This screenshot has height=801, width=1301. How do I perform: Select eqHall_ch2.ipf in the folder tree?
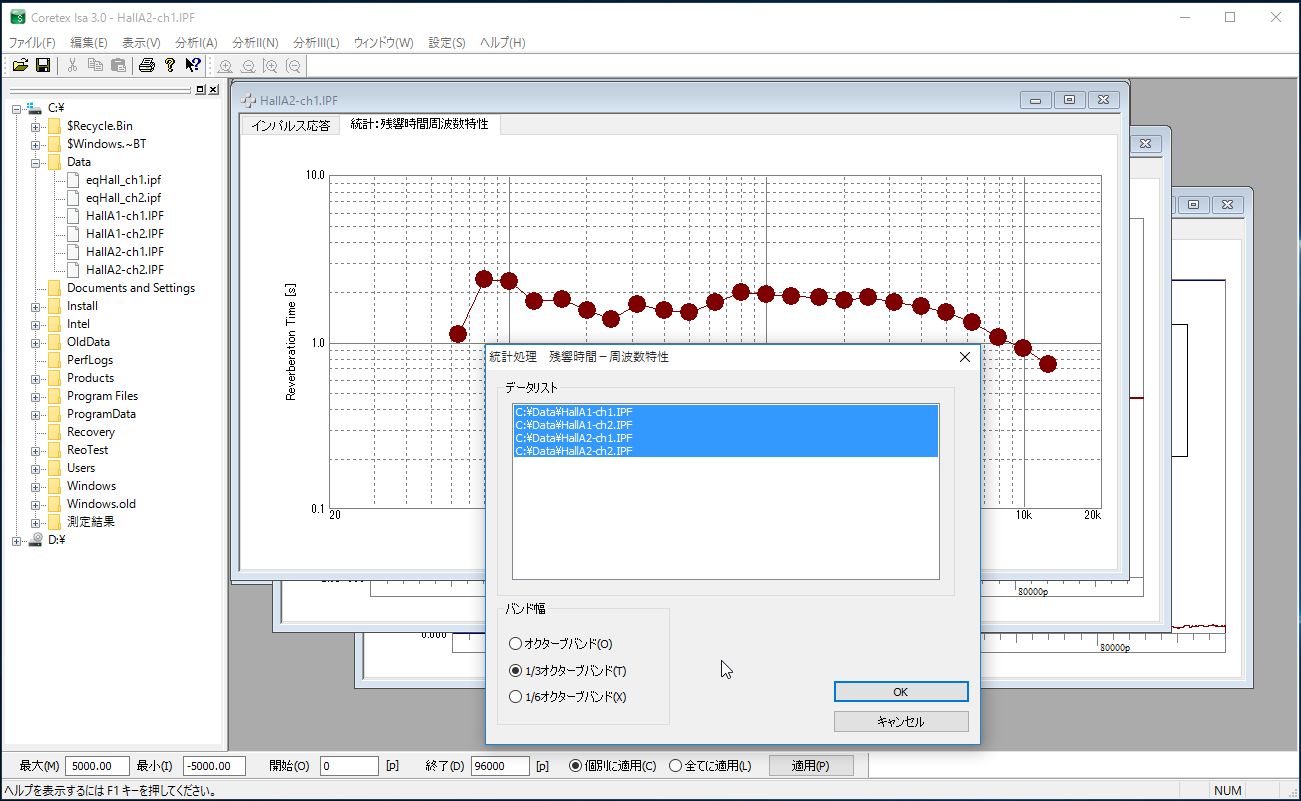123,198
